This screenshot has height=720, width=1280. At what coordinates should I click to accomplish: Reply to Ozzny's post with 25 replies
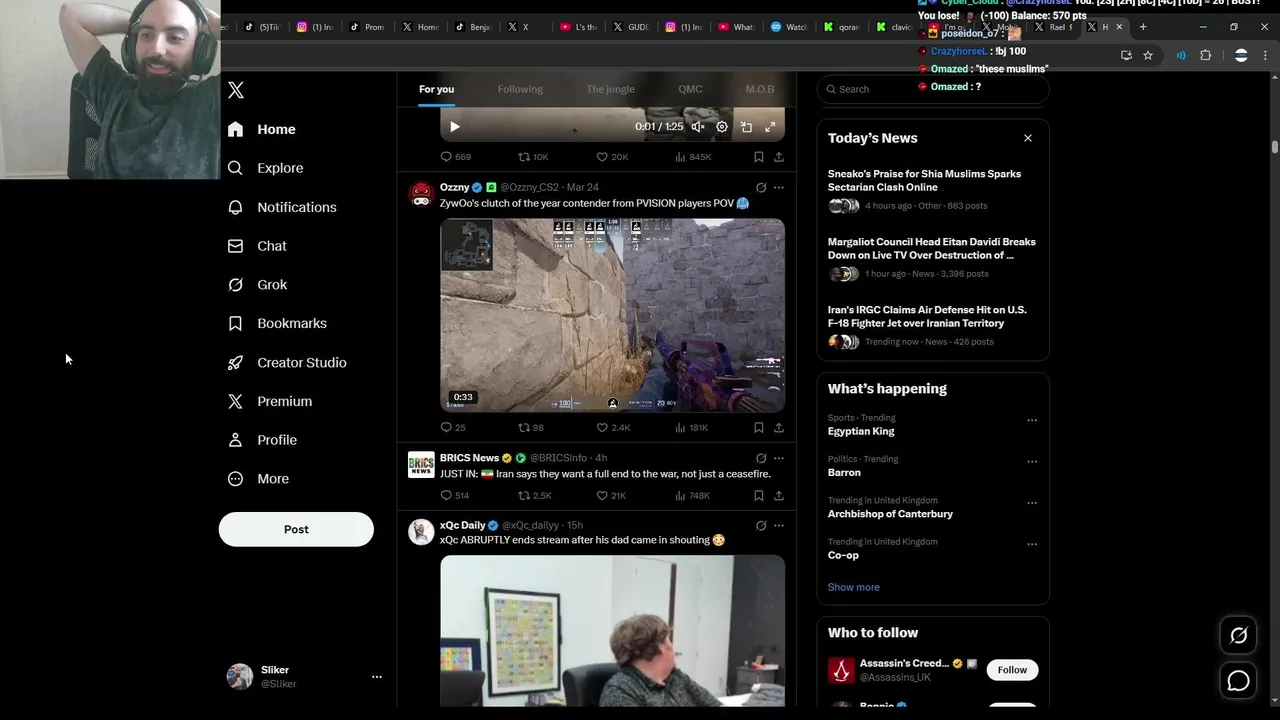pos(453,428)
